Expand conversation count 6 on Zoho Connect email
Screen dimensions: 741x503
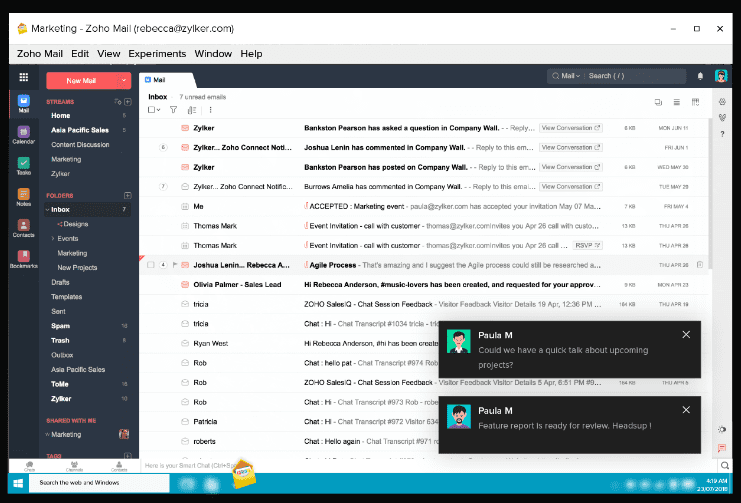163,147
